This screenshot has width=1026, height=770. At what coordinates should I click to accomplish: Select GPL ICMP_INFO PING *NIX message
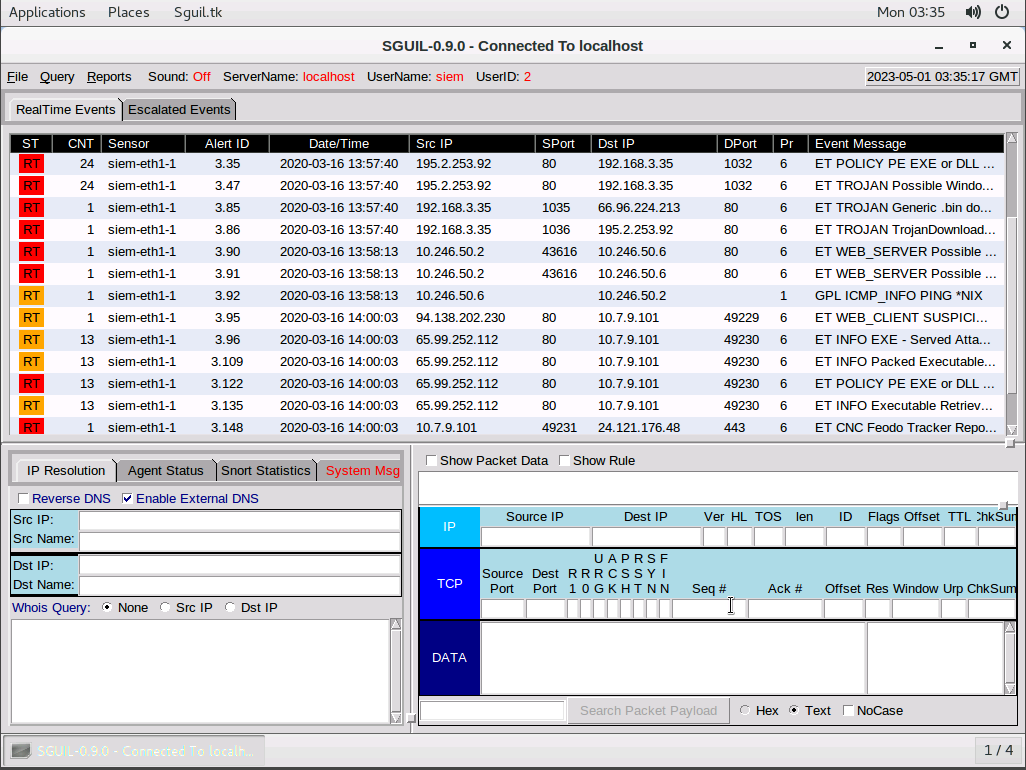point(898,296)
